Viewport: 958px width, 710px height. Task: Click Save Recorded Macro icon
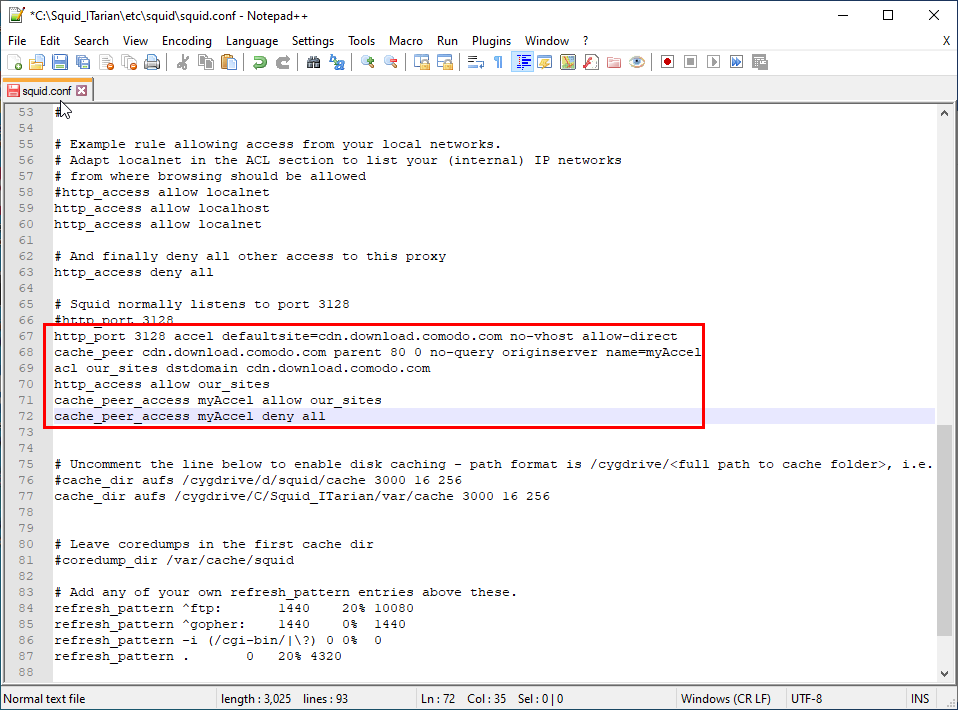coord(759,62)
